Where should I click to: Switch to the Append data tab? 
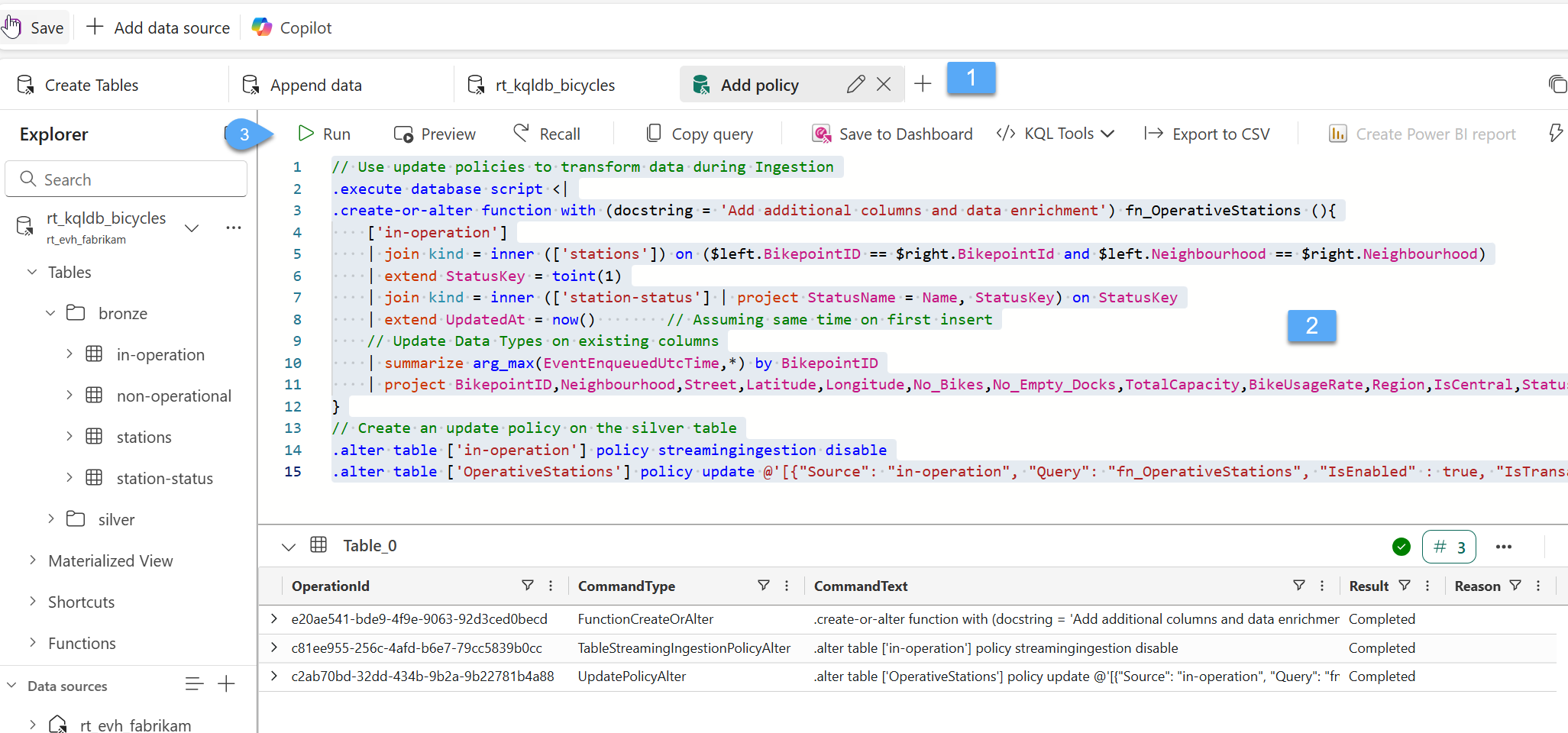point(315,86)
